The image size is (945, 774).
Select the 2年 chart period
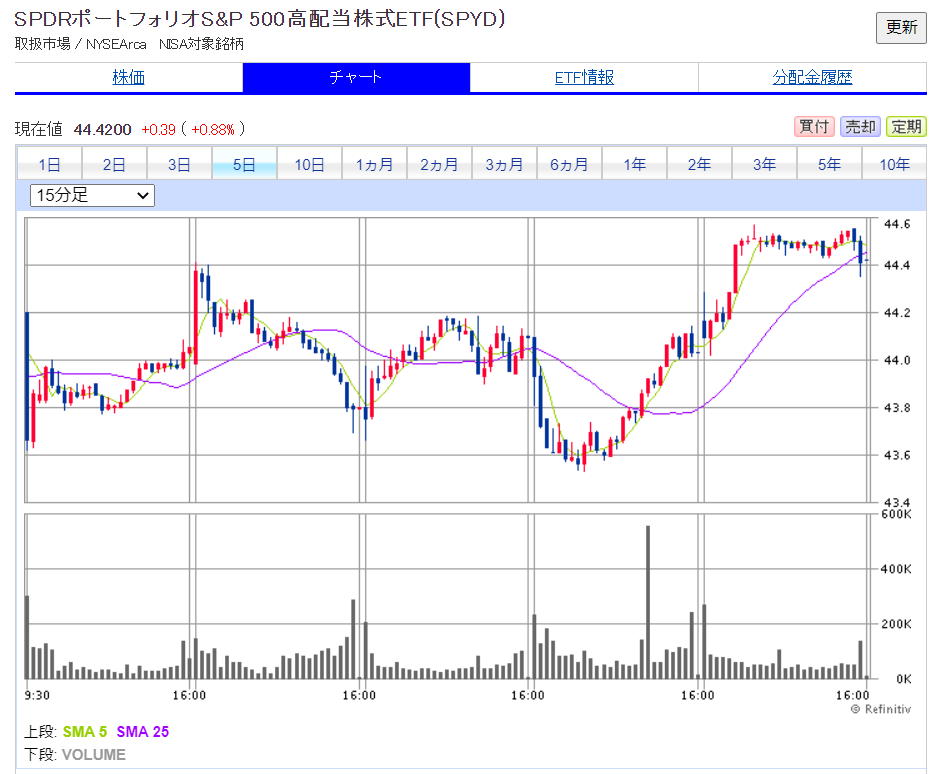pos(700,164)
